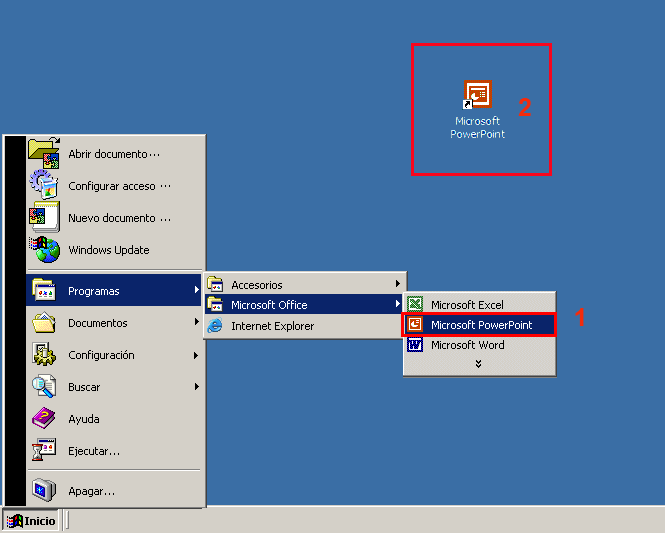Image resolution: width=665 pixels, height=533 pixels.
Task: Click the Nuevo documento notepad icon
Action: tap(44, 217)
